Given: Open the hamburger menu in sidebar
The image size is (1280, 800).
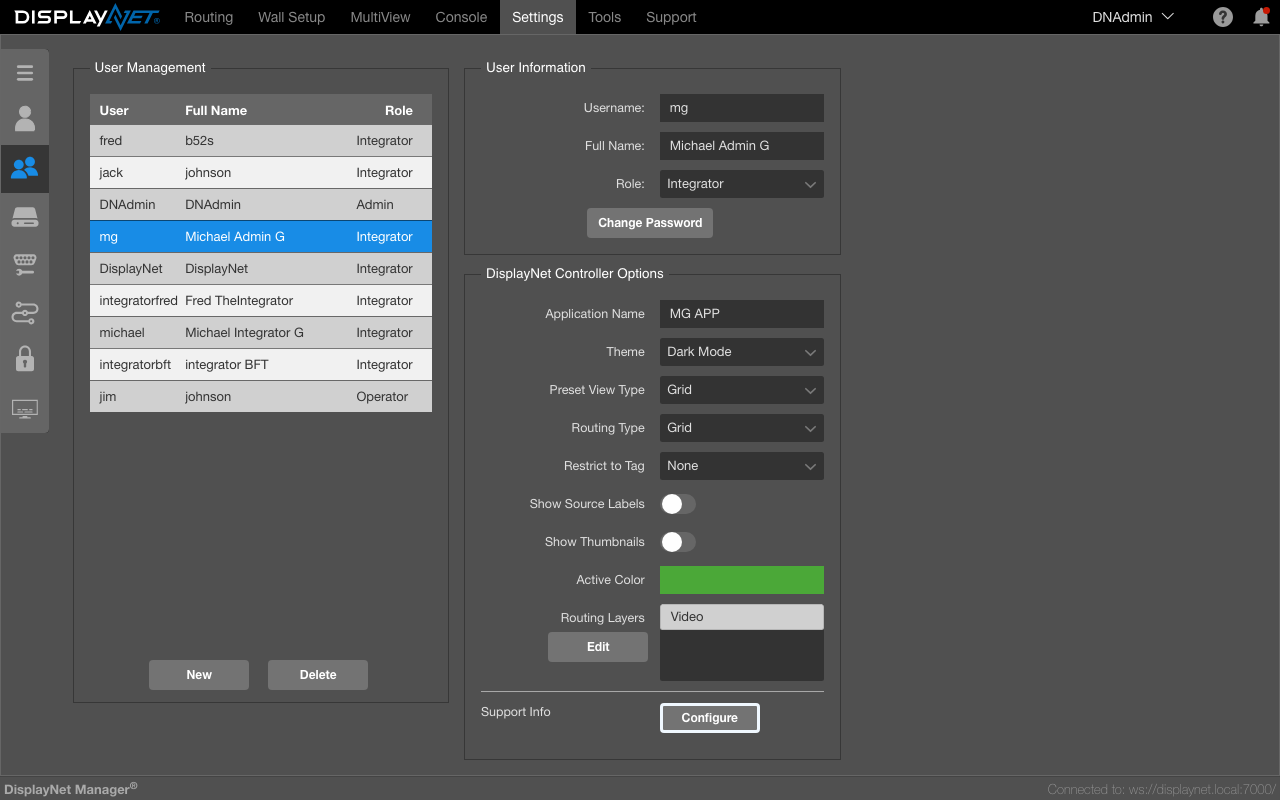Looking at the screenshot, I should coord(24,73).
